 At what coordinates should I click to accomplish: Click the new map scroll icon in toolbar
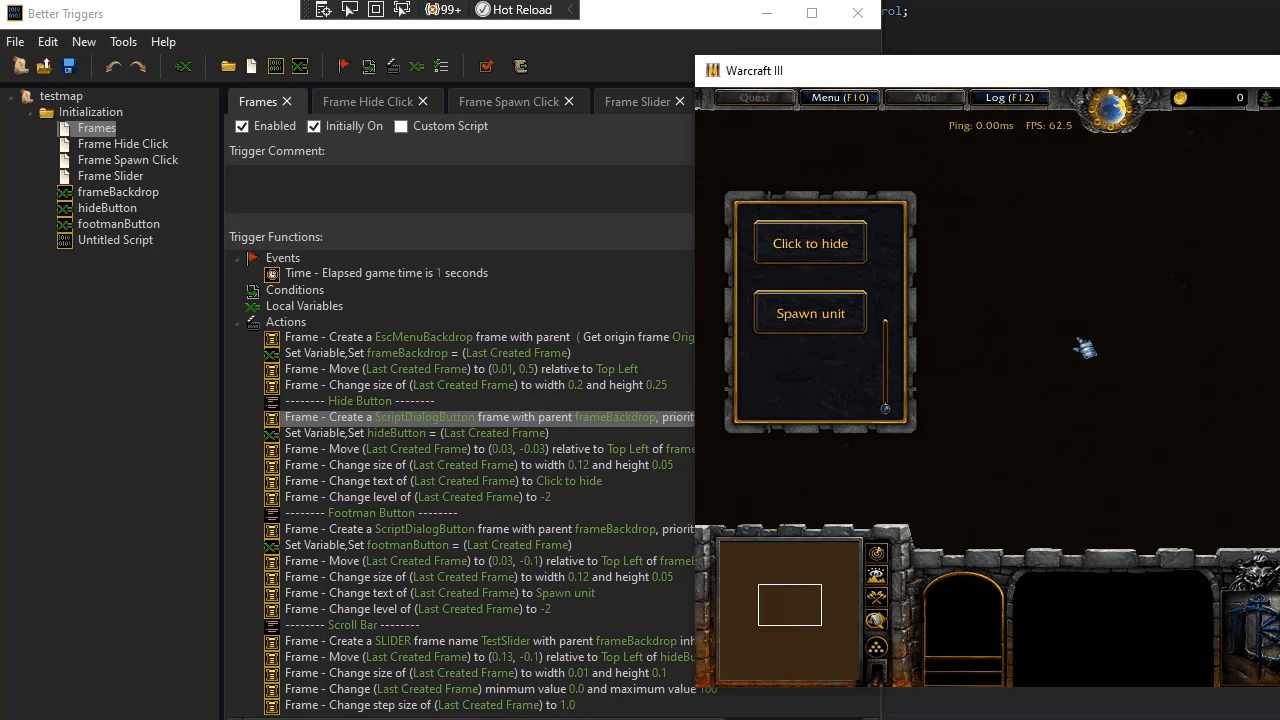point(20,66)
